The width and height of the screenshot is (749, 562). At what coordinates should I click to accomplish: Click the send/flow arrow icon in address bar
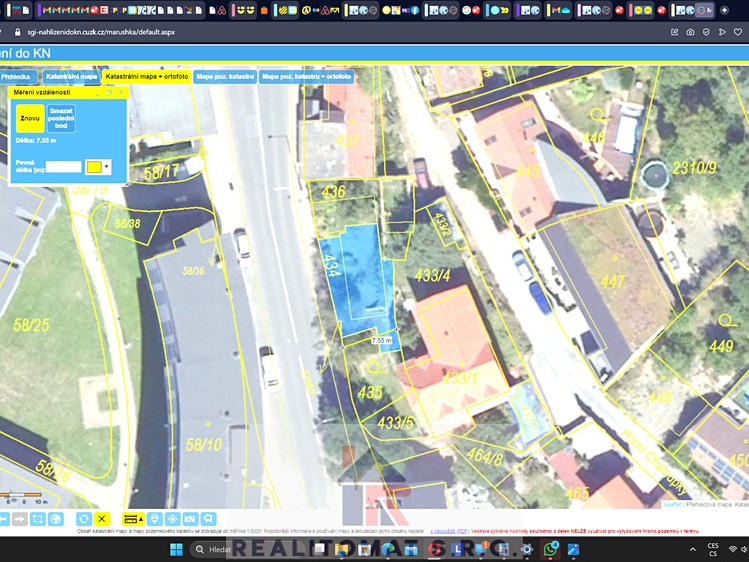(x=722, y=32)
